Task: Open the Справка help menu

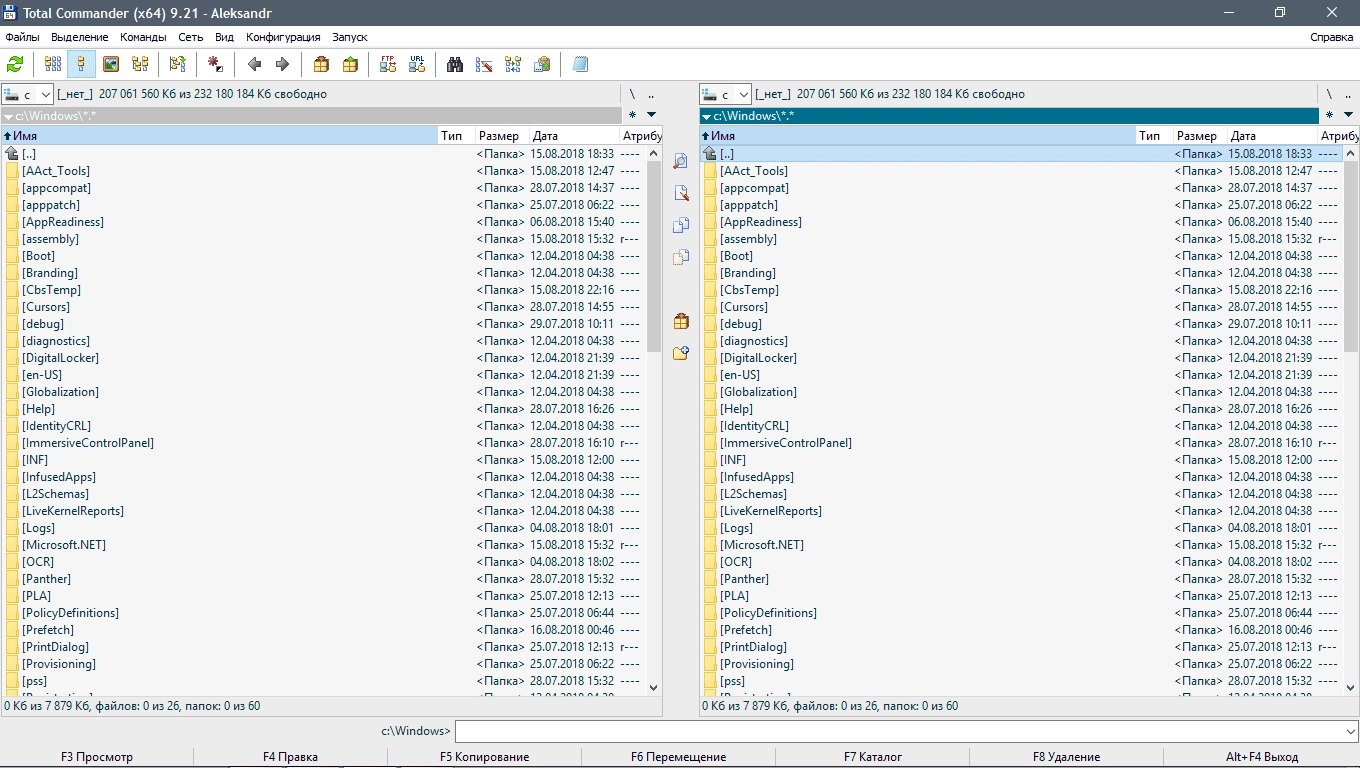Action: (1331, 37)
